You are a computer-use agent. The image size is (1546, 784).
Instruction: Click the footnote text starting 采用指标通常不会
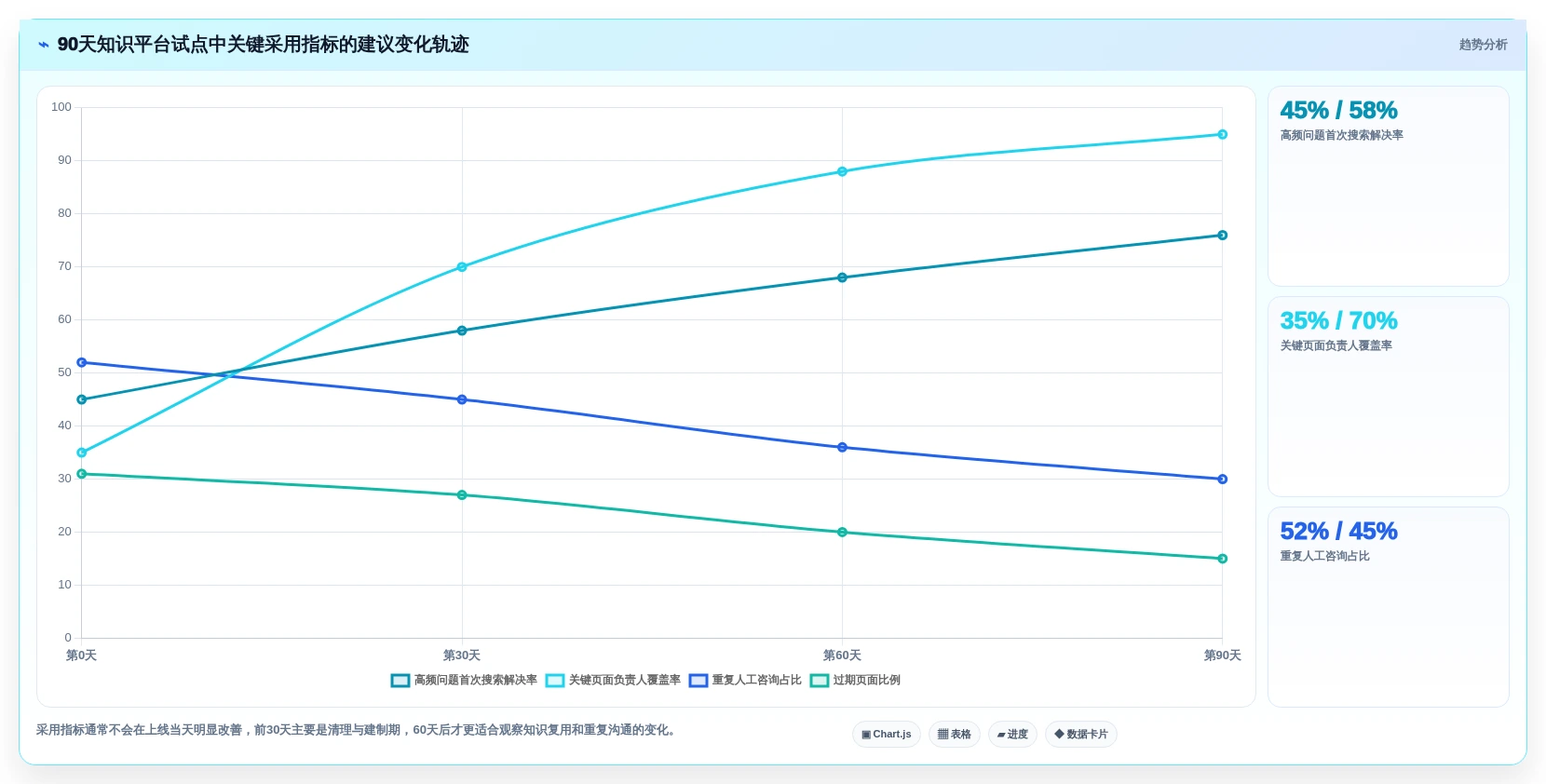coord(359,730)
